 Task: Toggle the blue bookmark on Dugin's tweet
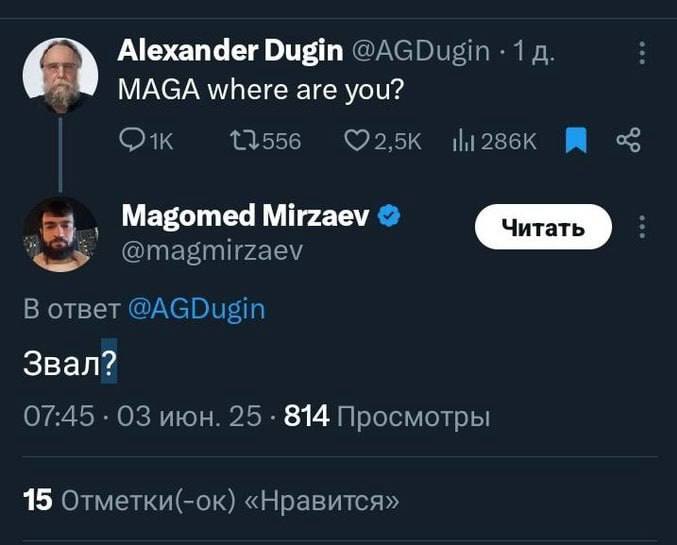pos(575,143)
